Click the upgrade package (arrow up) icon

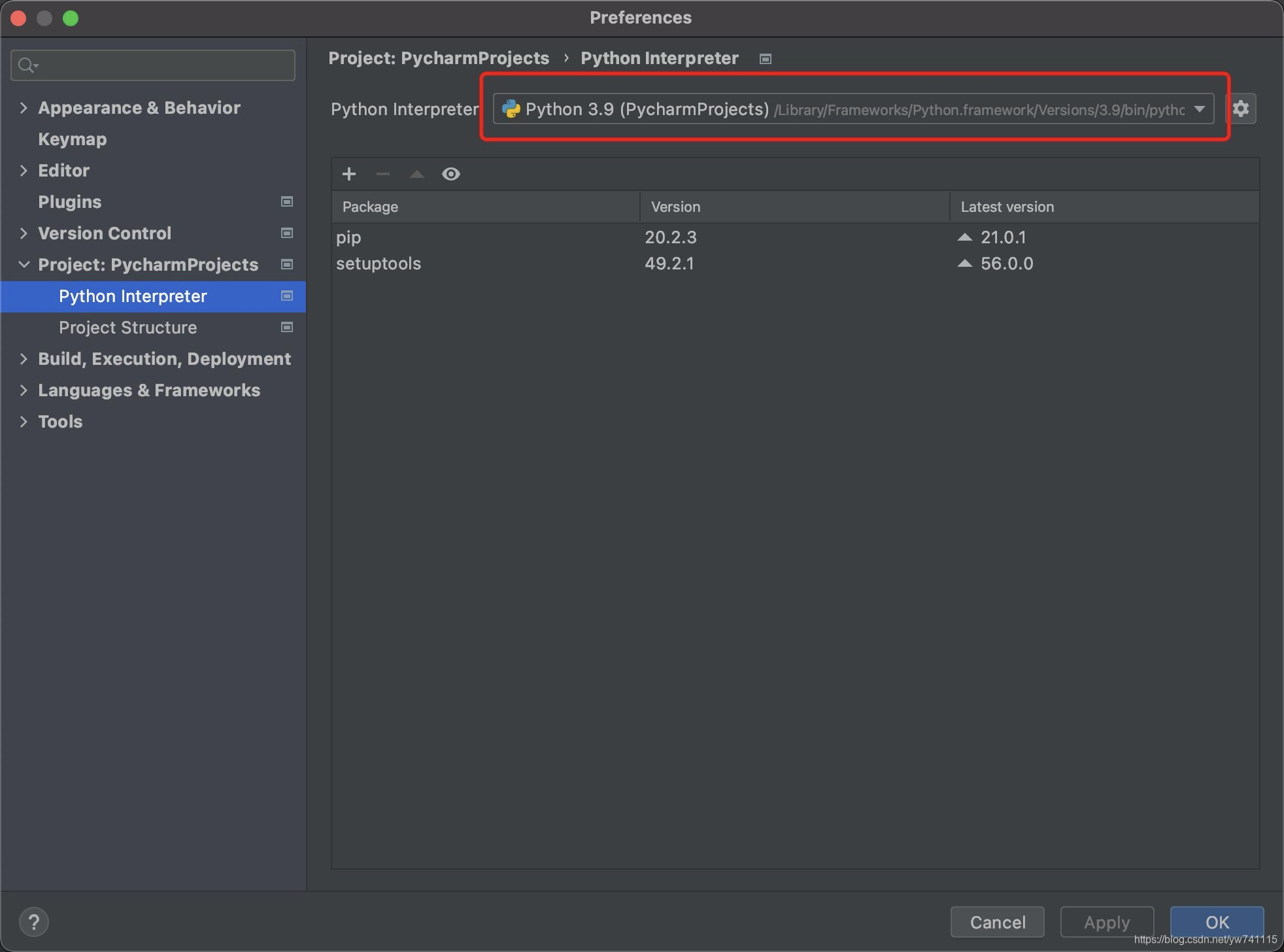coord(417,174)
